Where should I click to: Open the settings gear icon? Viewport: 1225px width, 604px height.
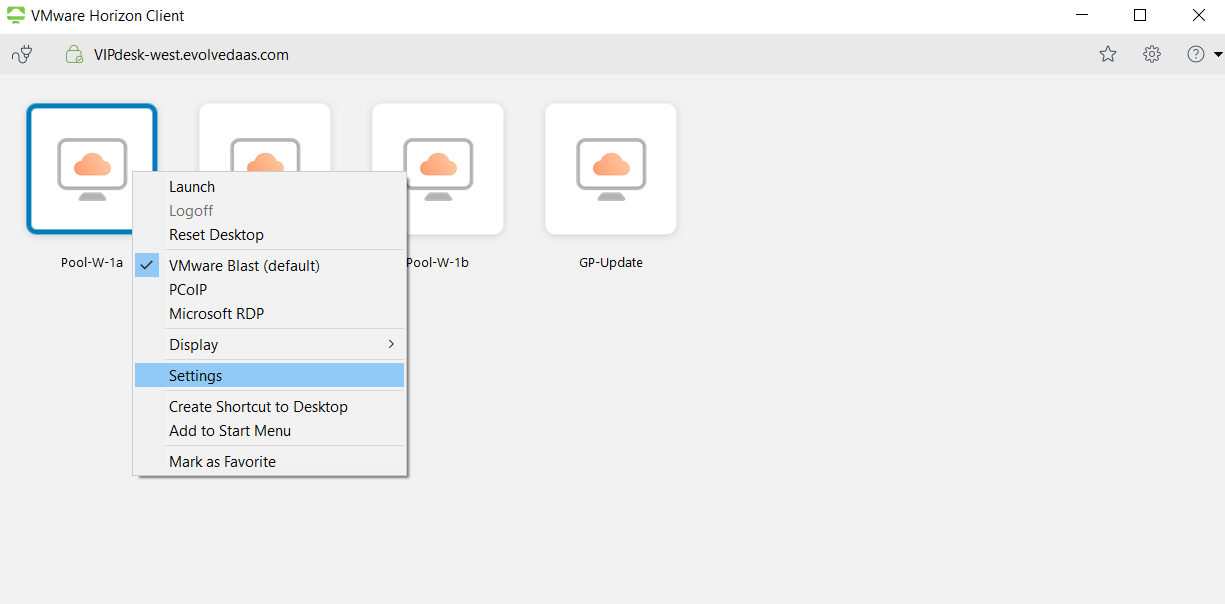pos(1152,54)
